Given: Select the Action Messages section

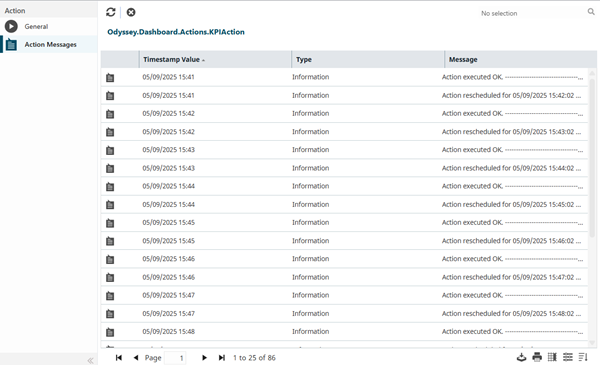Looking at the screenshot, I should [x=49, y=44].
